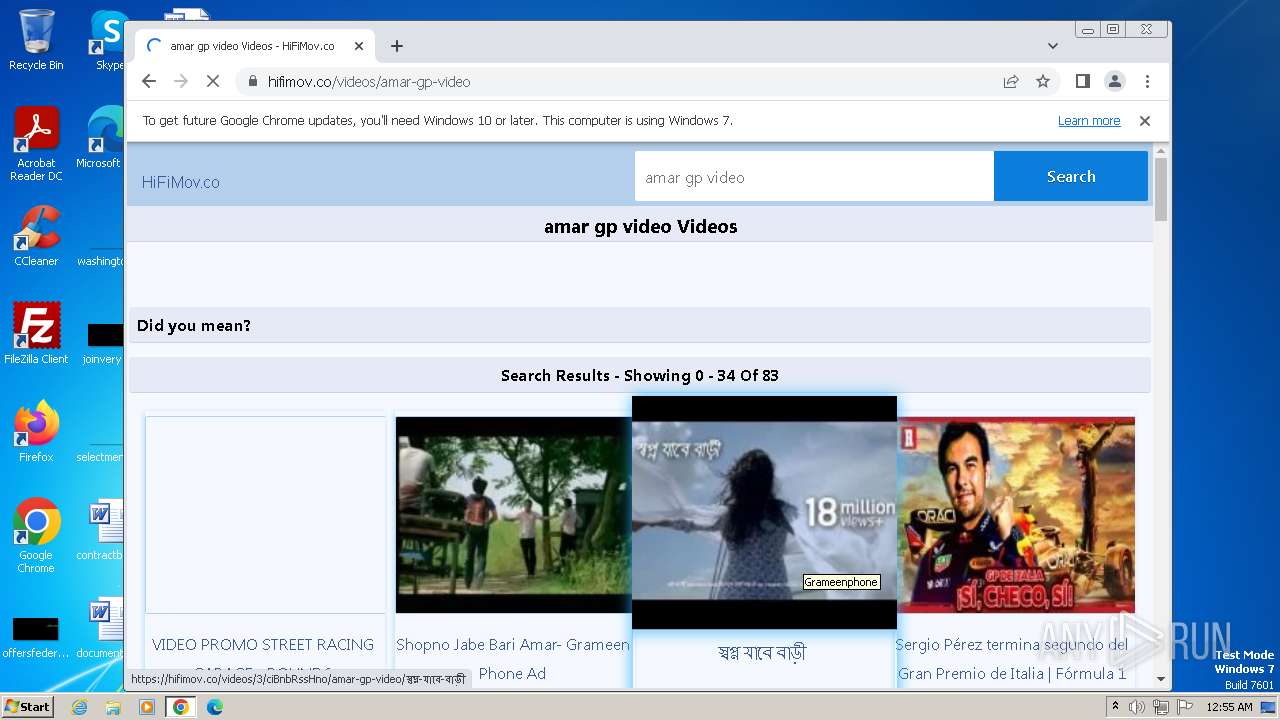Show hidden system tray icons
Screen dimensions: 1280x720
click(x=1115, y=706)
